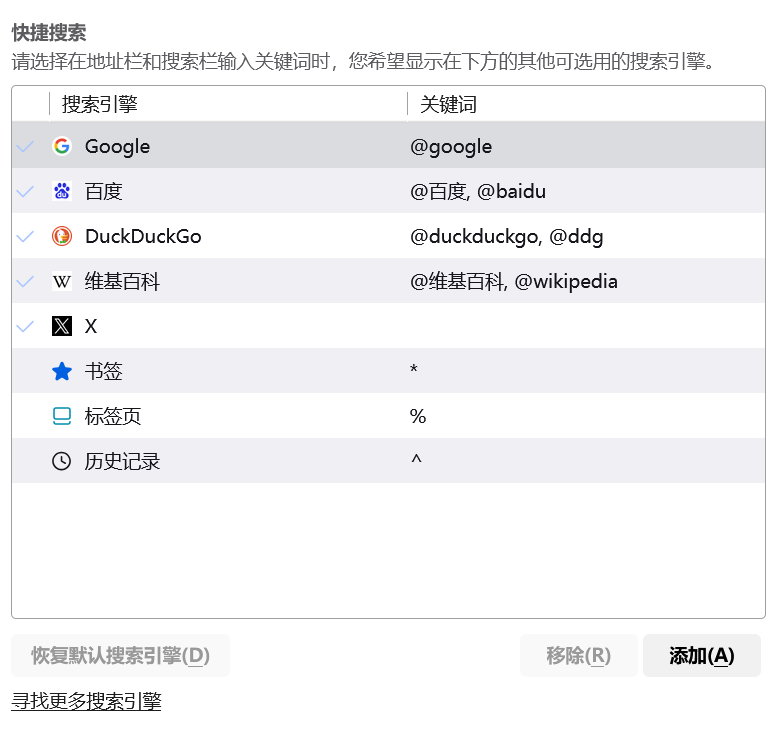The width and height of the screenshot is (784, 746).
Task: Click the 关键词 column header
Action: [586, 104]
